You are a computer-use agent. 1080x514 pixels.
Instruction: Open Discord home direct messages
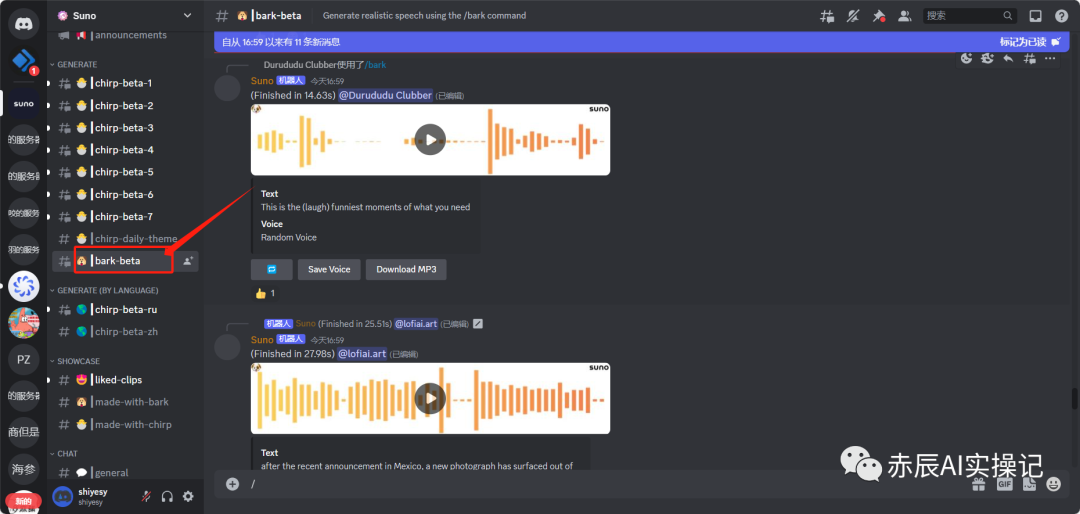[23, 24]
